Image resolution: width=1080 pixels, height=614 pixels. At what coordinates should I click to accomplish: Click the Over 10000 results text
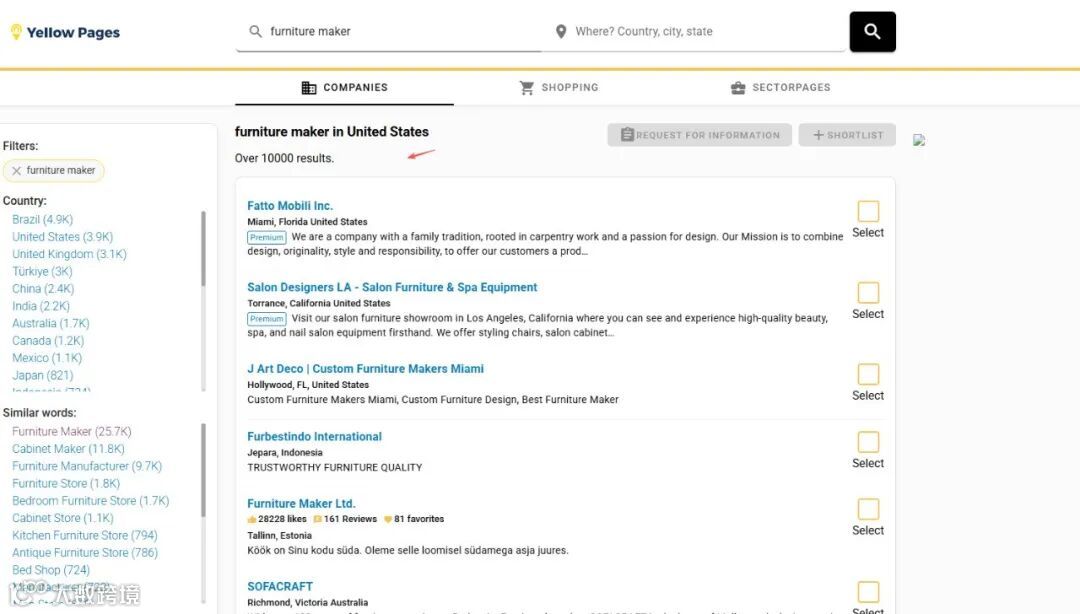coord(284,158)
